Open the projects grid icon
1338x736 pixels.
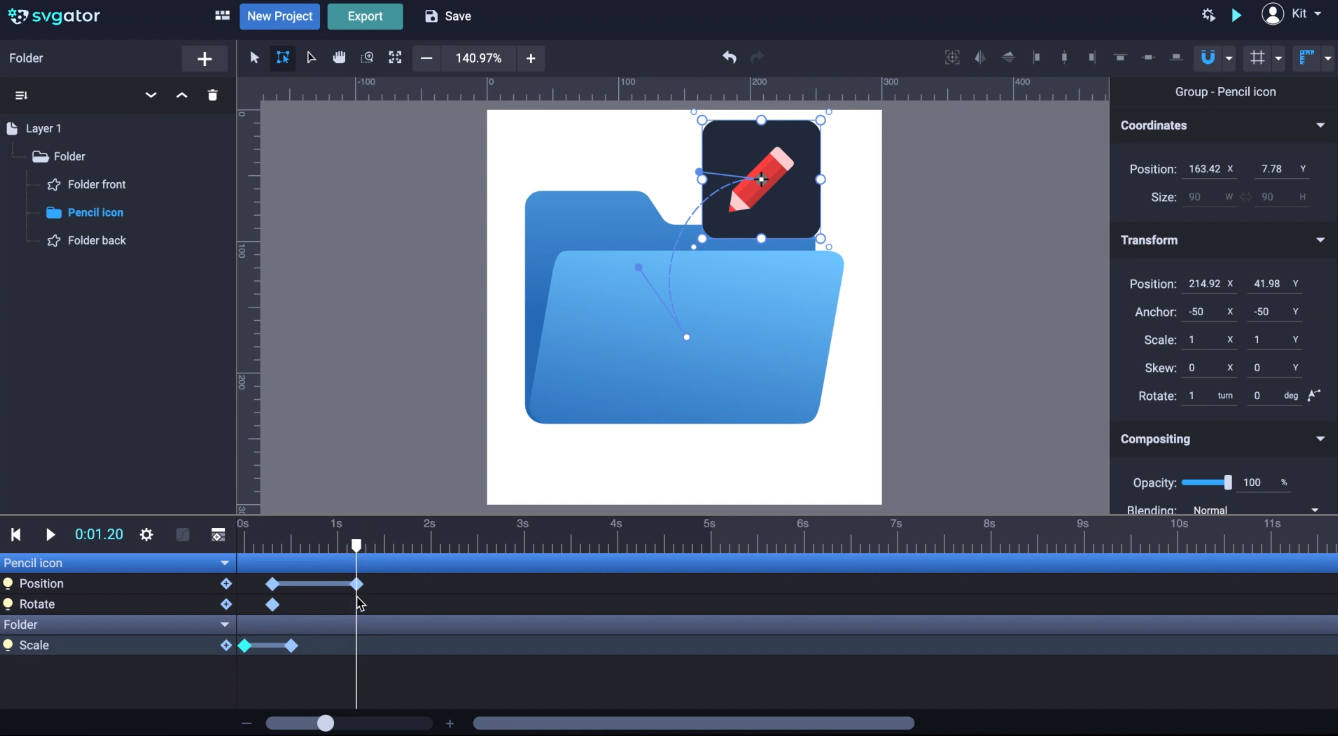pos(222,16)
